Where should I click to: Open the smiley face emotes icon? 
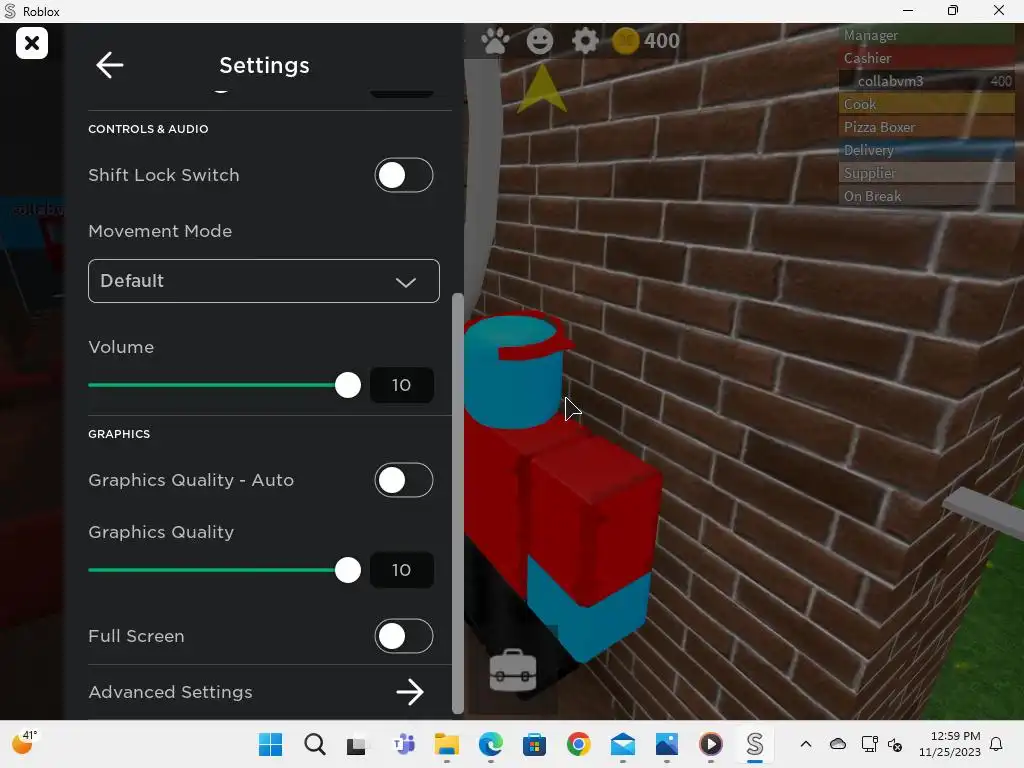pyautogui.click(x=539, y=41)
